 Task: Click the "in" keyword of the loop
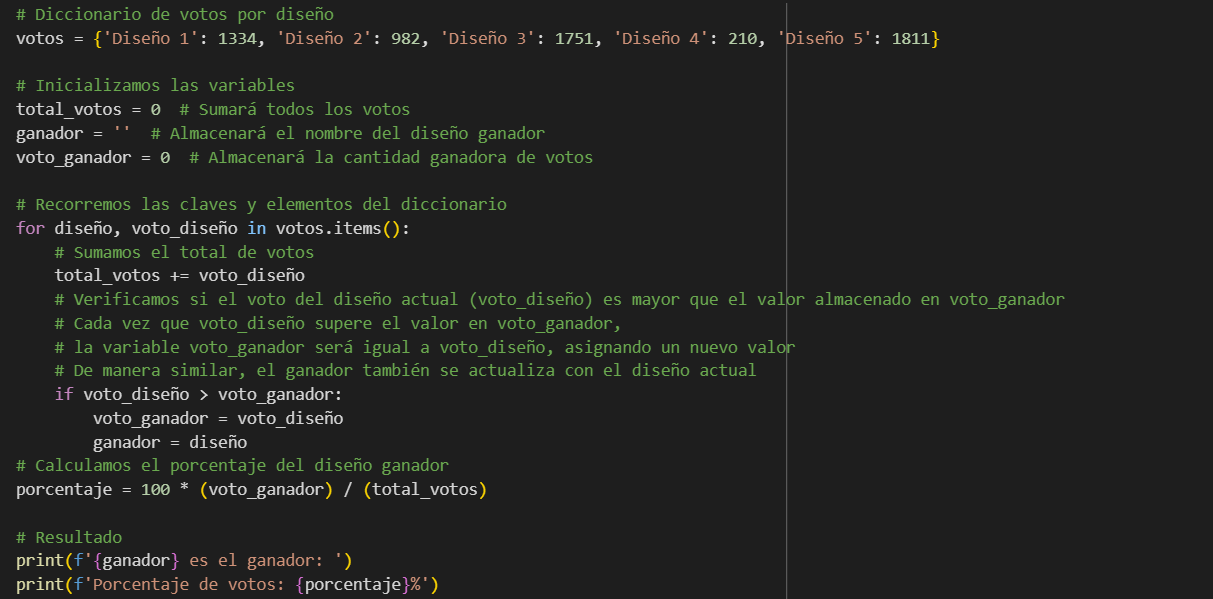pyautogui.click(x=257, y=228)
